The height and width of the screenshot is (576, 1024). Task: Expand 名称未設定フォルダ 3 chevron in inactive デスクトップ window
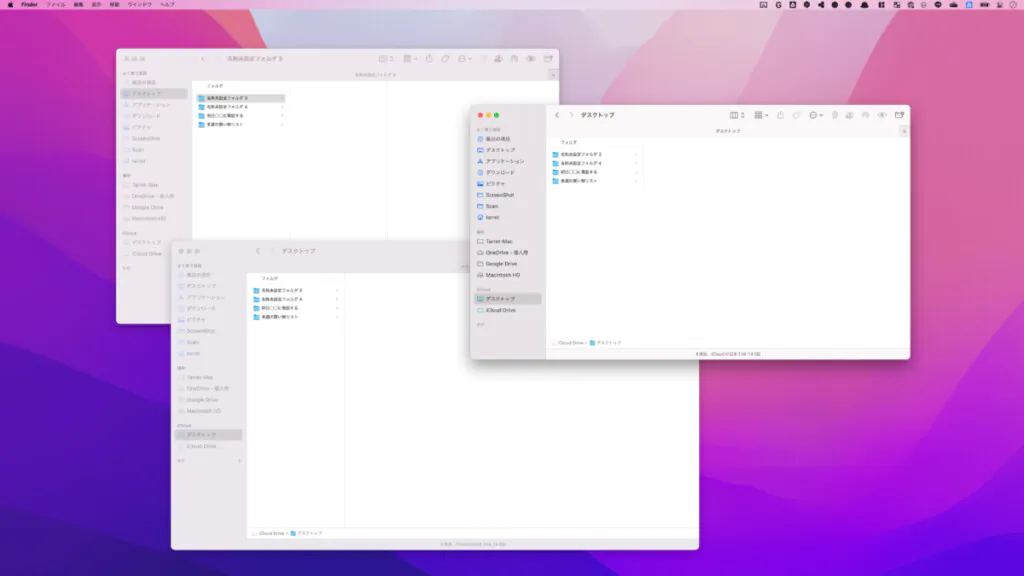click(x=337, y=291)
